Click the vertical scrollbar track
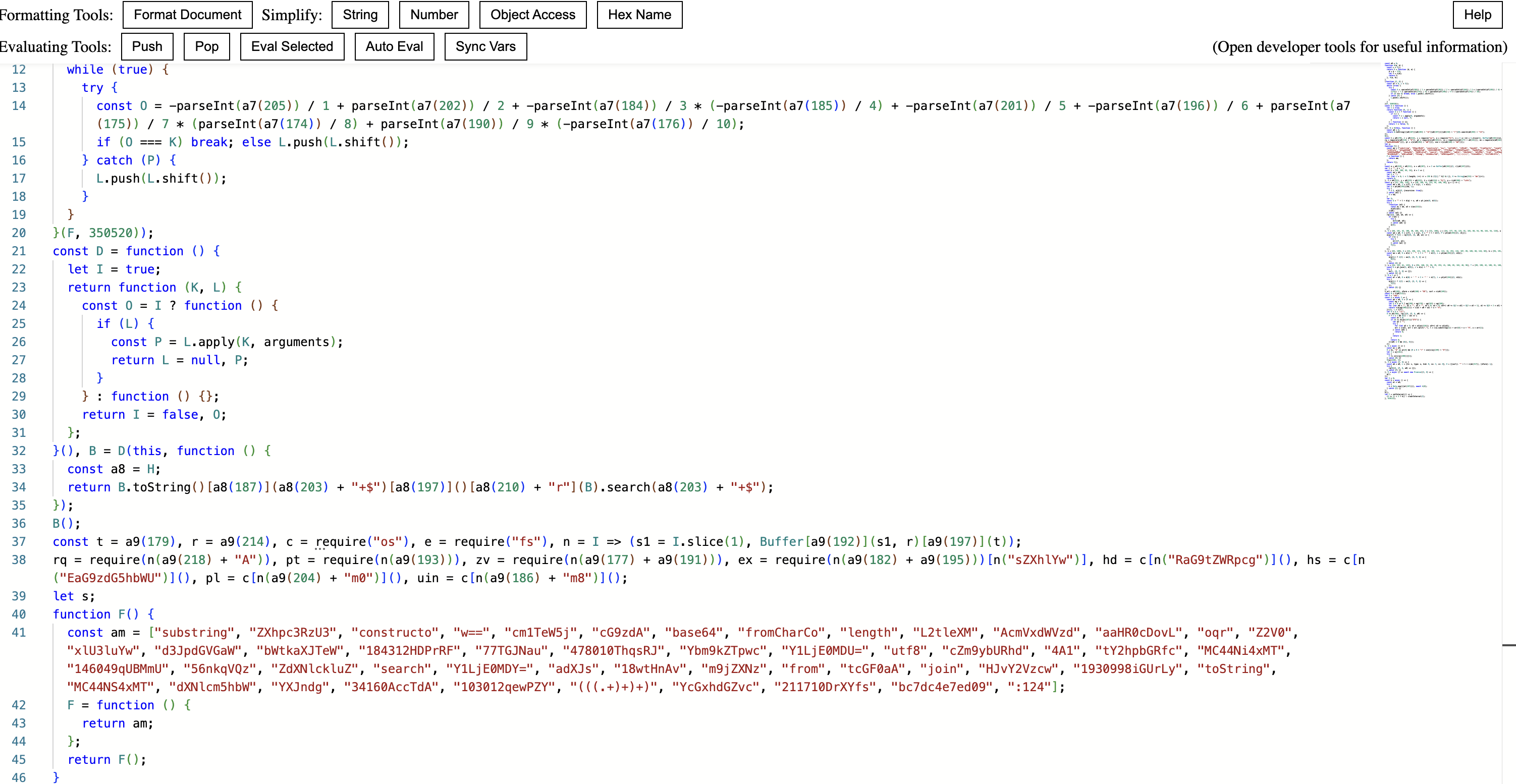This screenshot has height=784, width=1516. pos(1509,412)
